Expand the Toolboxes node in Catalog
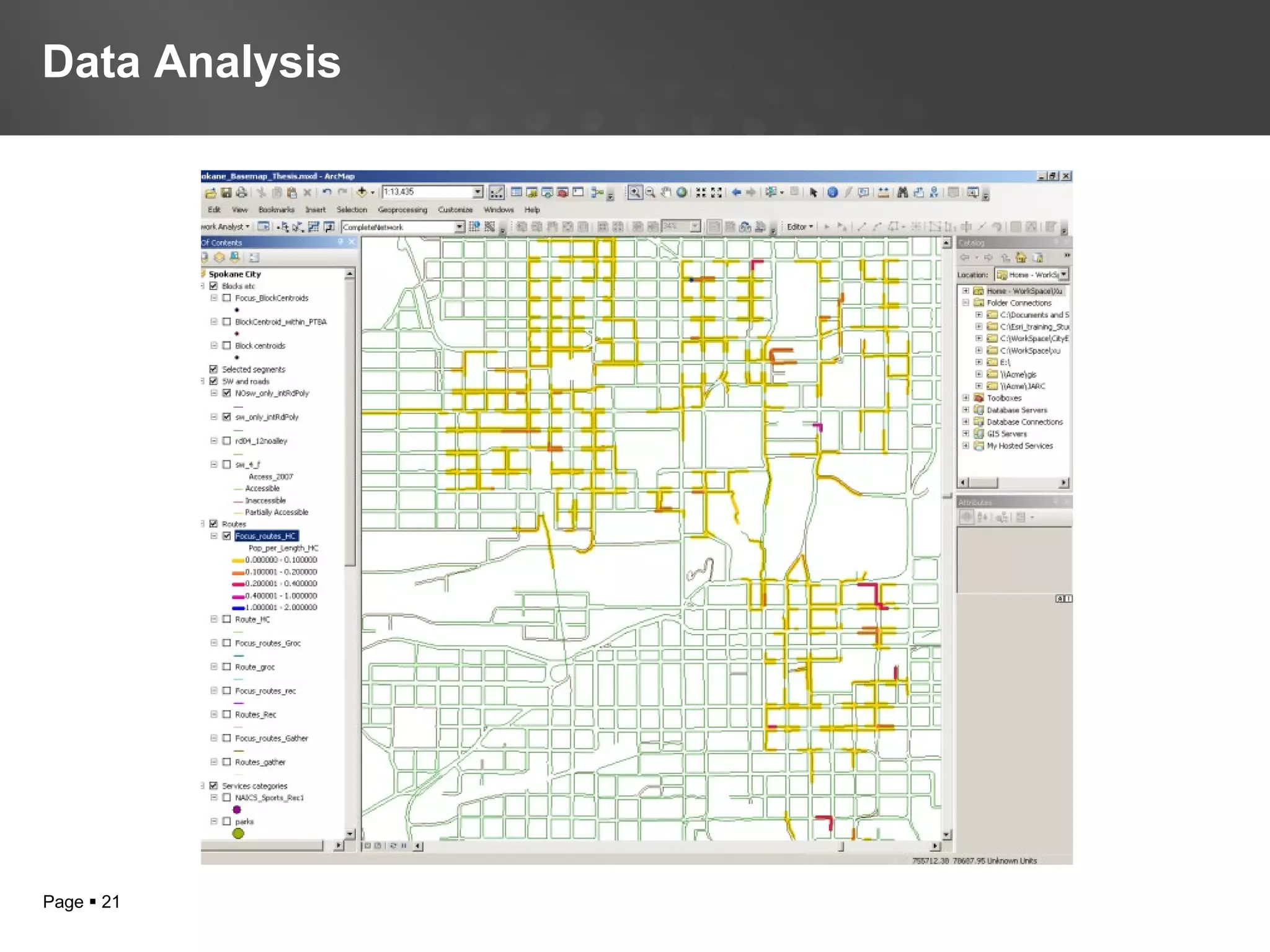This screenshot has height=952, width=1270. pos(966,398)
